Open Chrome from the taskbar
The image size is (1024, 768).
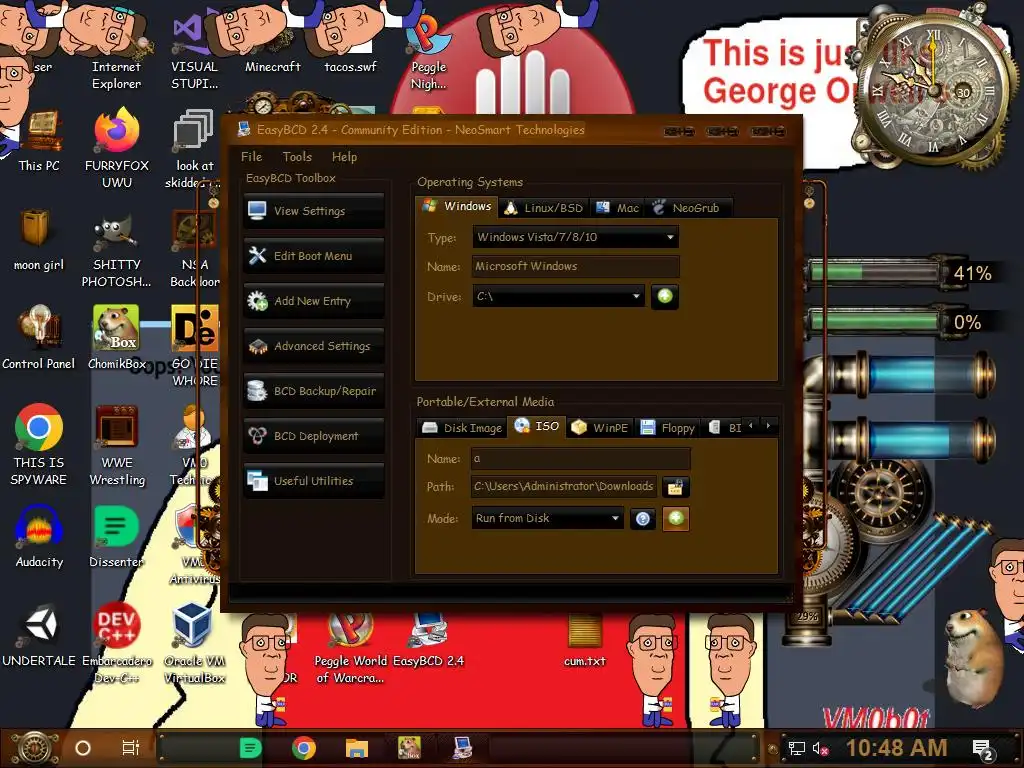pos(304,748)
